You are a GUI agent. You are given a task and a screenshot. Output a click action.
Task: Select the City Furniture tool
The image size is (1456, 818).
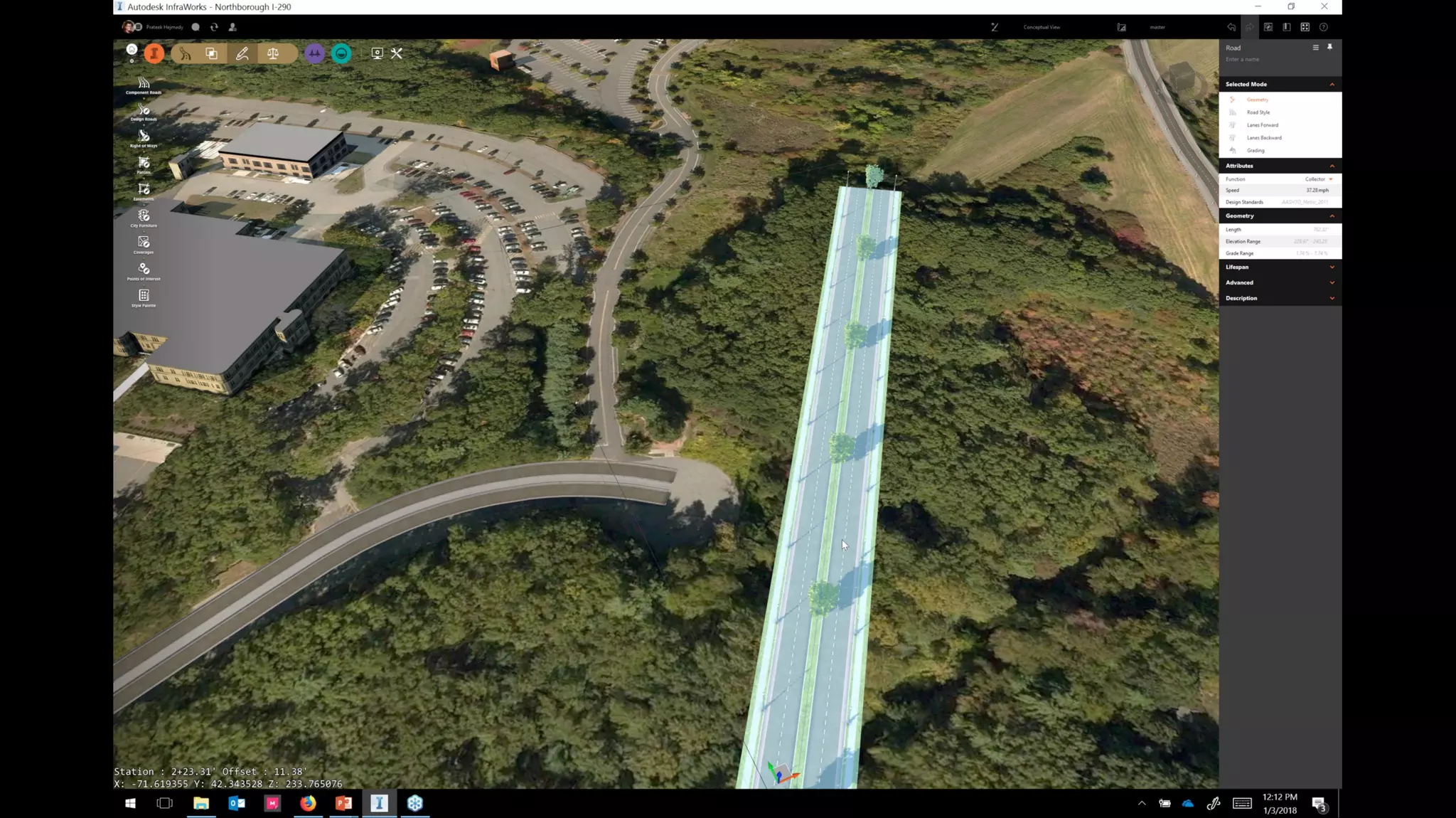[x=144, y=218]
